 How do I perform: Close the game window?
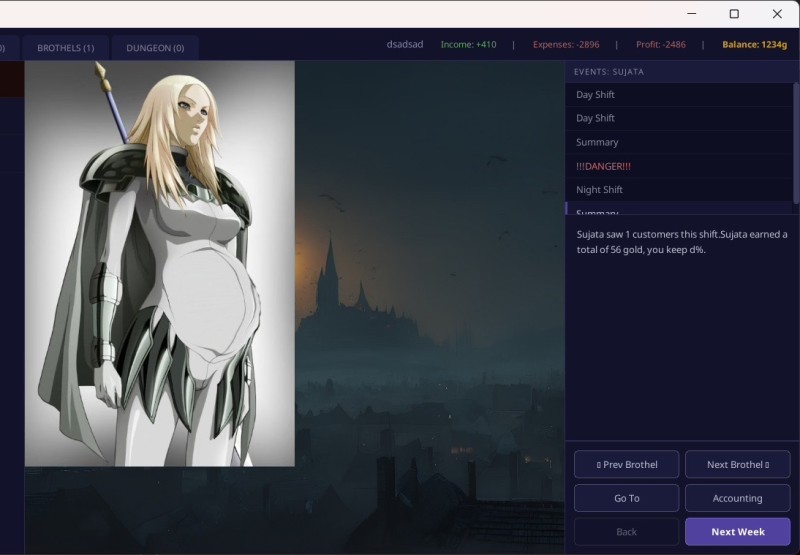pyautogui.click(x=777, y=14)
